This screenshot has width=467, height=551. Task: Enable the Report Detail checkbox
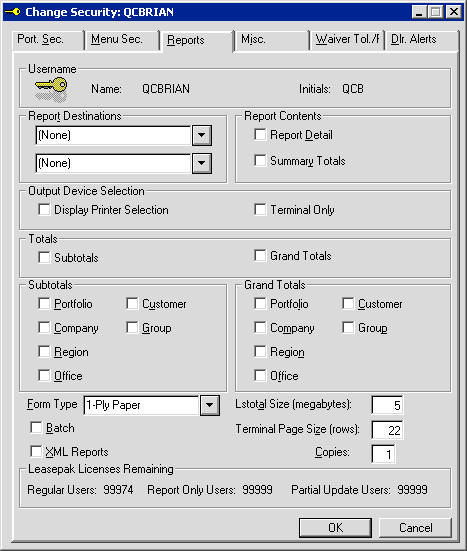(x=260, y=134)
